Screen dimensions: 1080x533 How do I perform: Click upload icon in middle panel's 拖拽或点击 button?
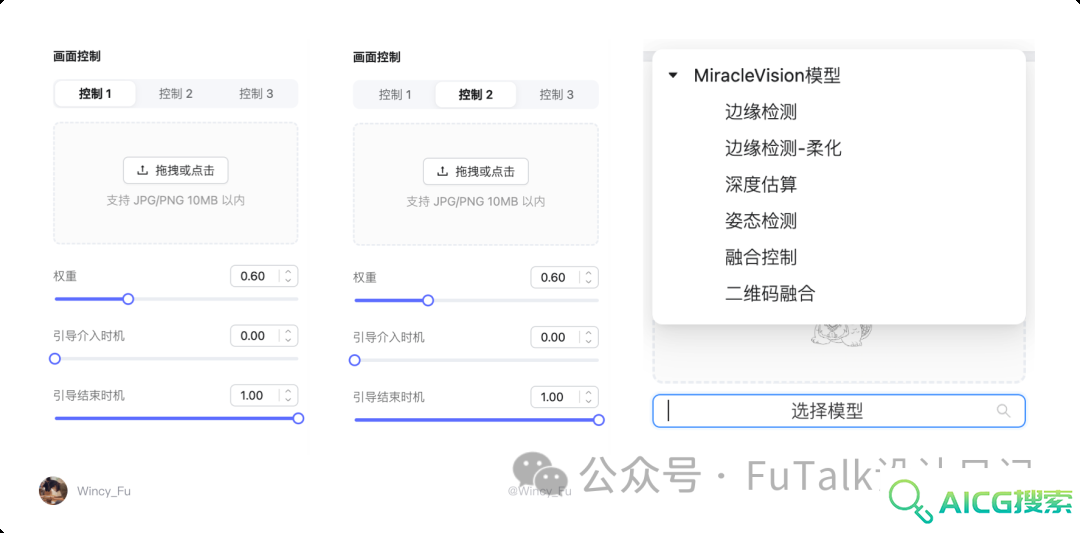pyautogui.click(x=442, y=171)
